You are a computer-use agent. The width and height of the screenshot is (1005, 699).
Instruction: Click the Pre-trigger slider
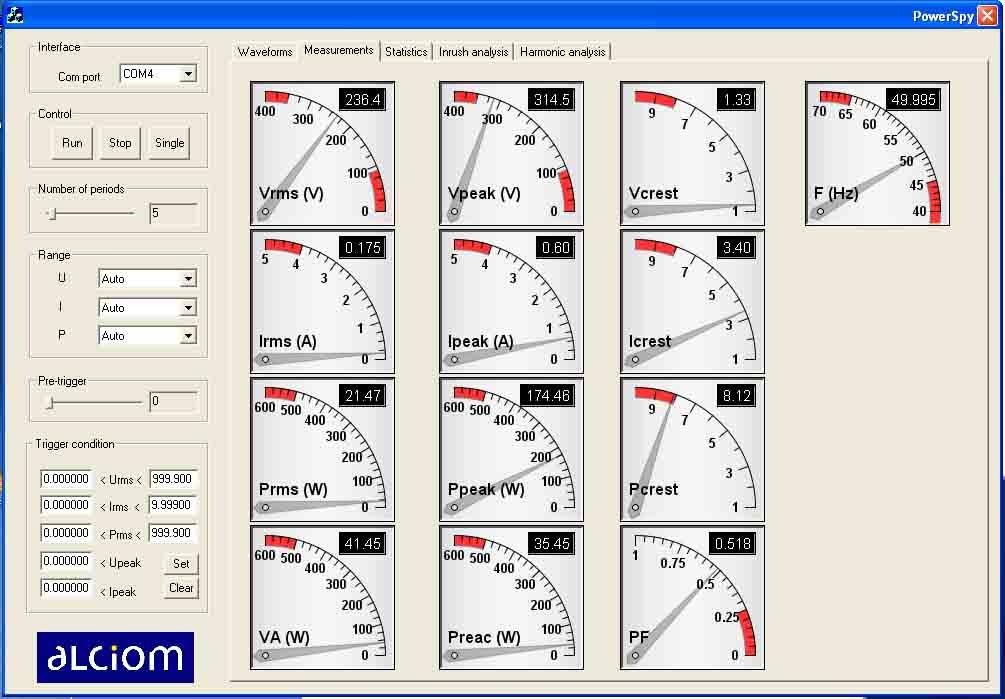click(x=94, y=402)
